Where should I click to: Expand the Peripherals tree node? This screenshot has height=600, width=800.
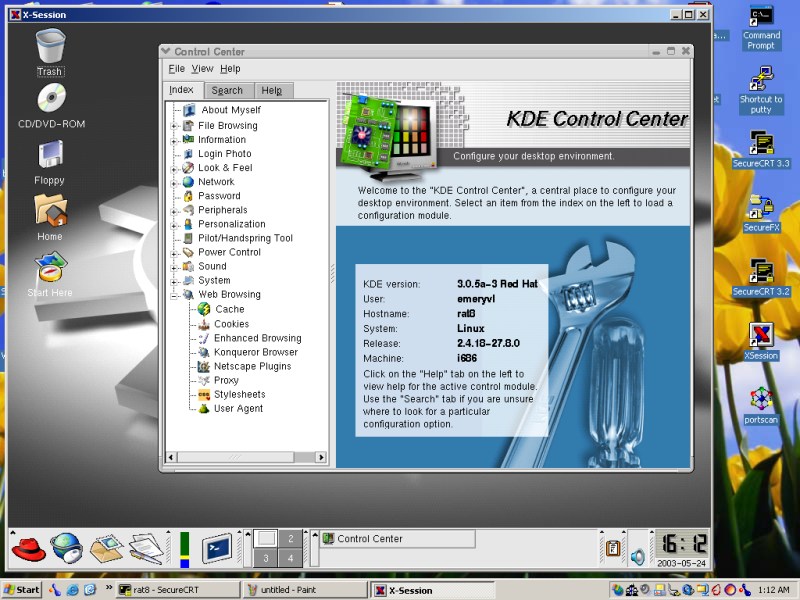(x=175, y=210)
